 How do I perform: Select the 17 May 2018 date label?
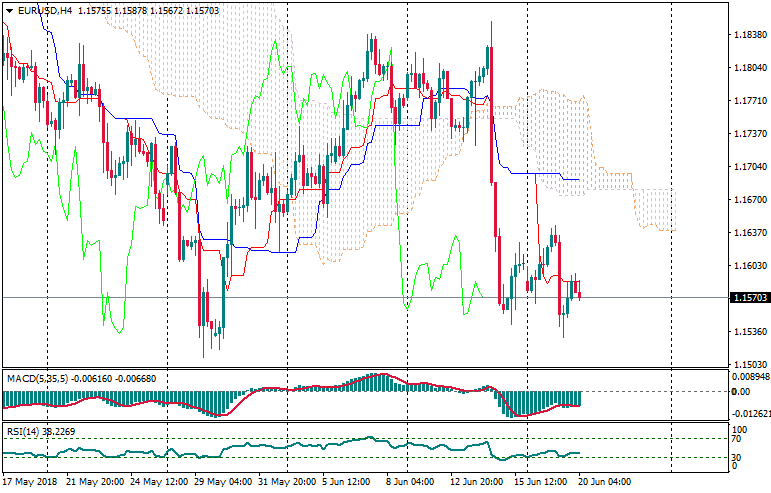point(30,482)
